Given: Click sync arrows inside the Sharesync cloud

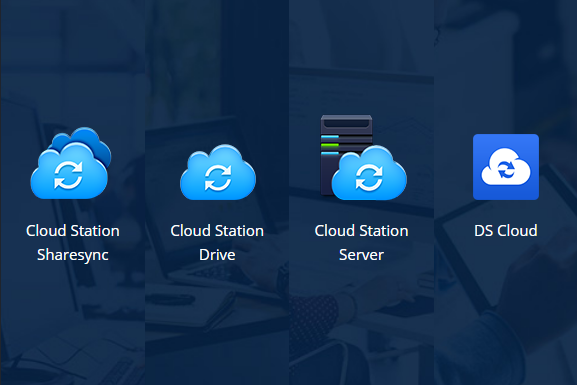Looking at the screenshot, I should click(68, 176).
